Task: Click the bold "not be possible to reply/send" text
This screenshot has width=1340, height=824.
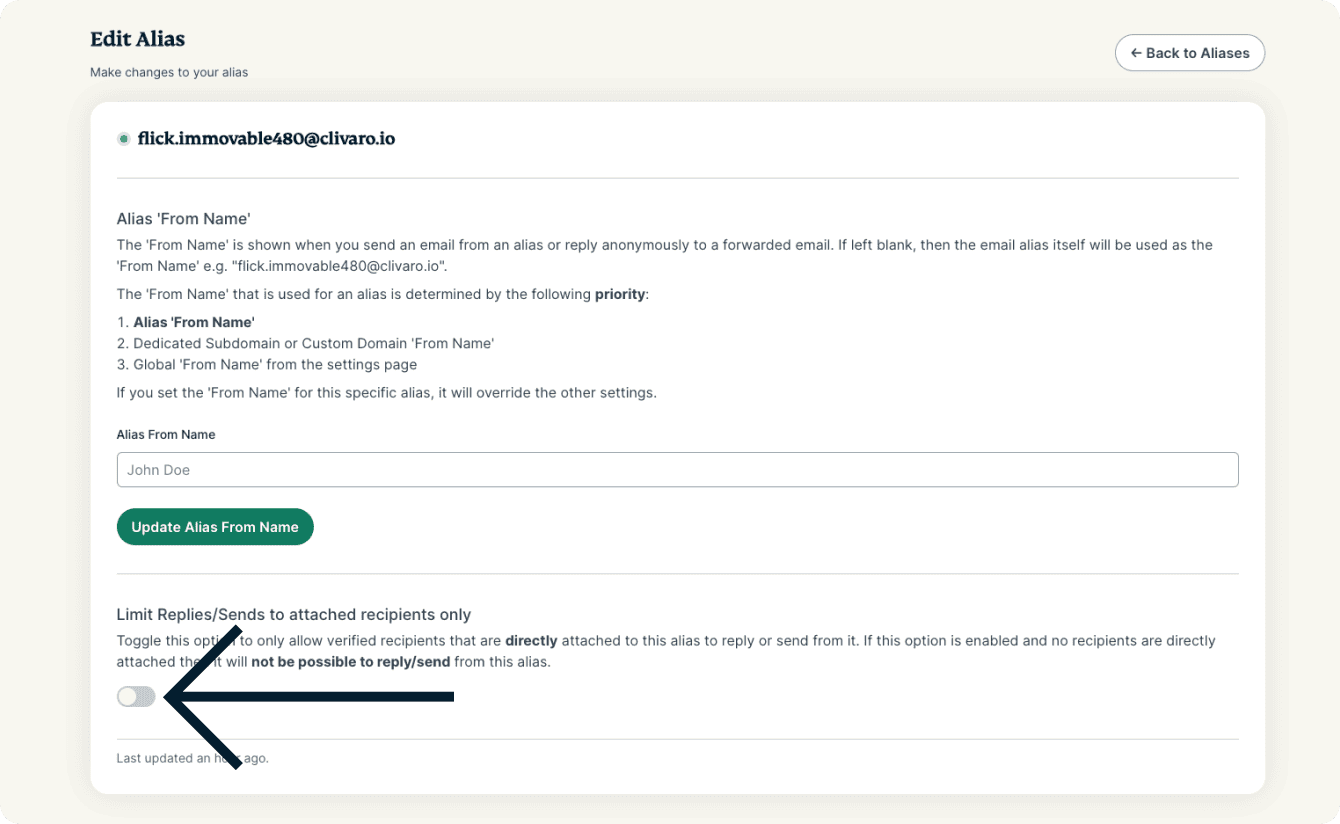Action: point(352,661)
